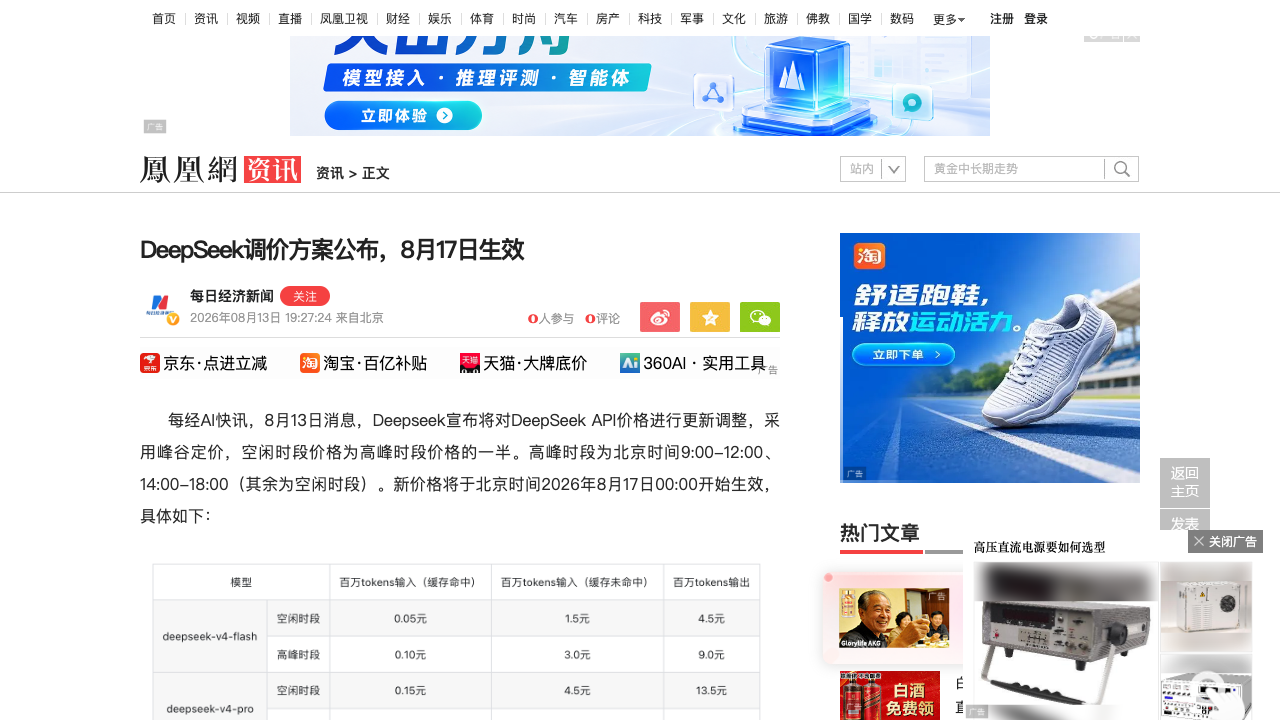Open the 评论 comments link

[603, 319]
